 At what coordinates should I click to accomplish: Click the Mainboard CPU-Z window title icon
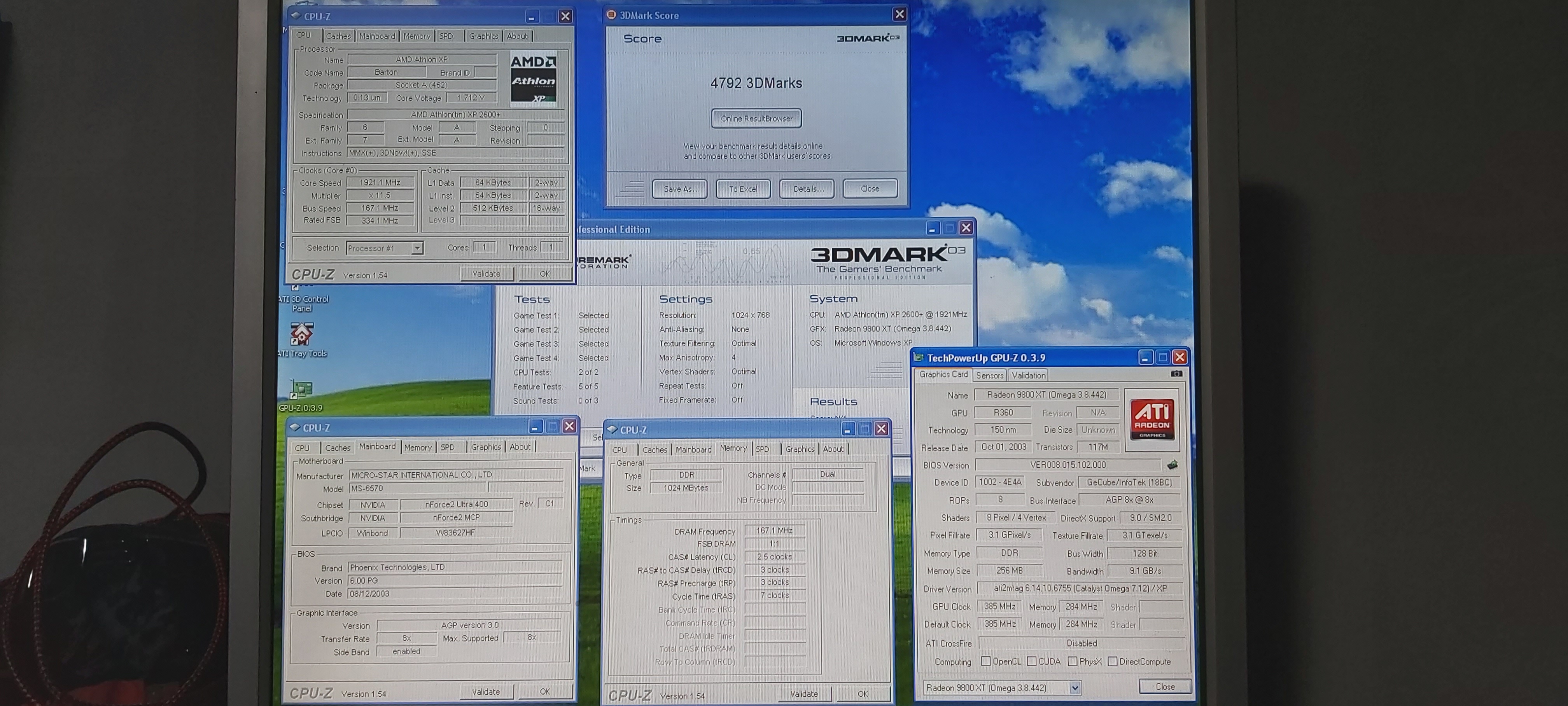295,427
